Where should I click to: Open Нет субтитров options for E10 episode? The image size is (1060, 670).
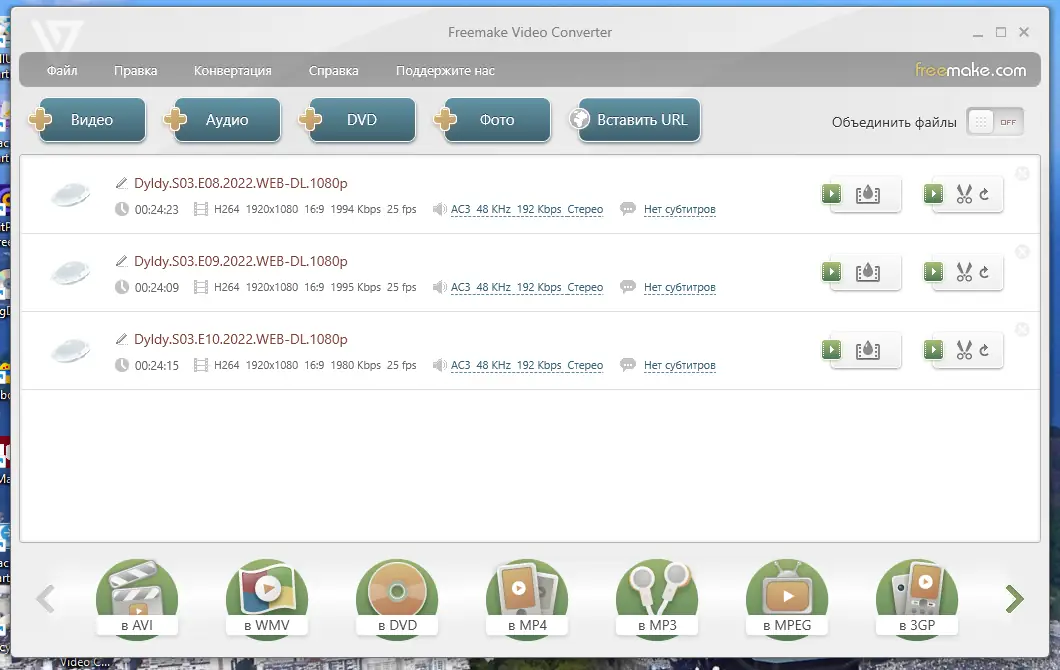click(679, 365)
